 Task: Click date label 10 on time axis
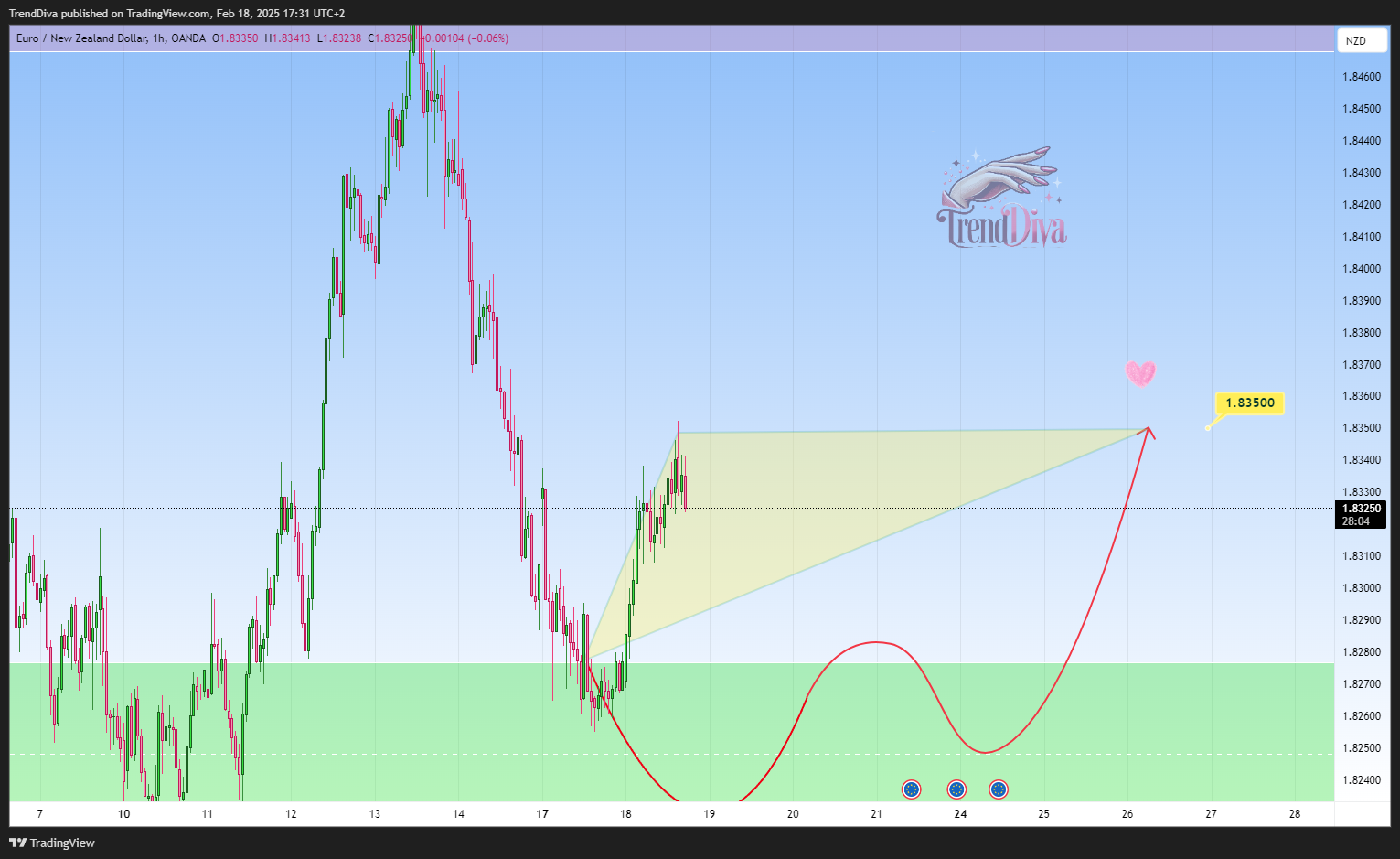[123, 814]
